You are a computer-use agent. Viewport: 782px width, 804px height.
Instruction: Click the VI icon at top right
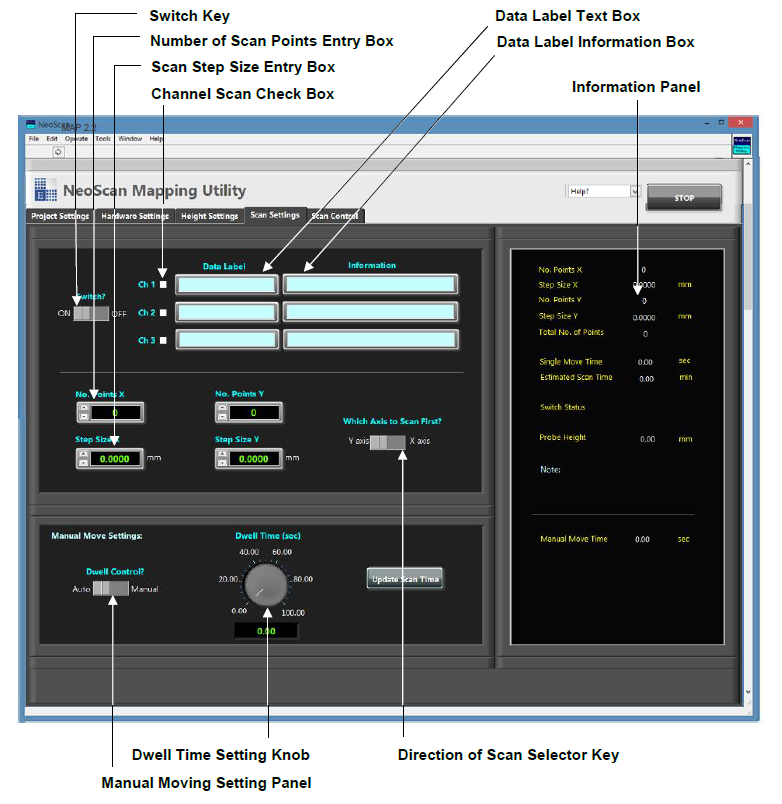pos(741,145)
